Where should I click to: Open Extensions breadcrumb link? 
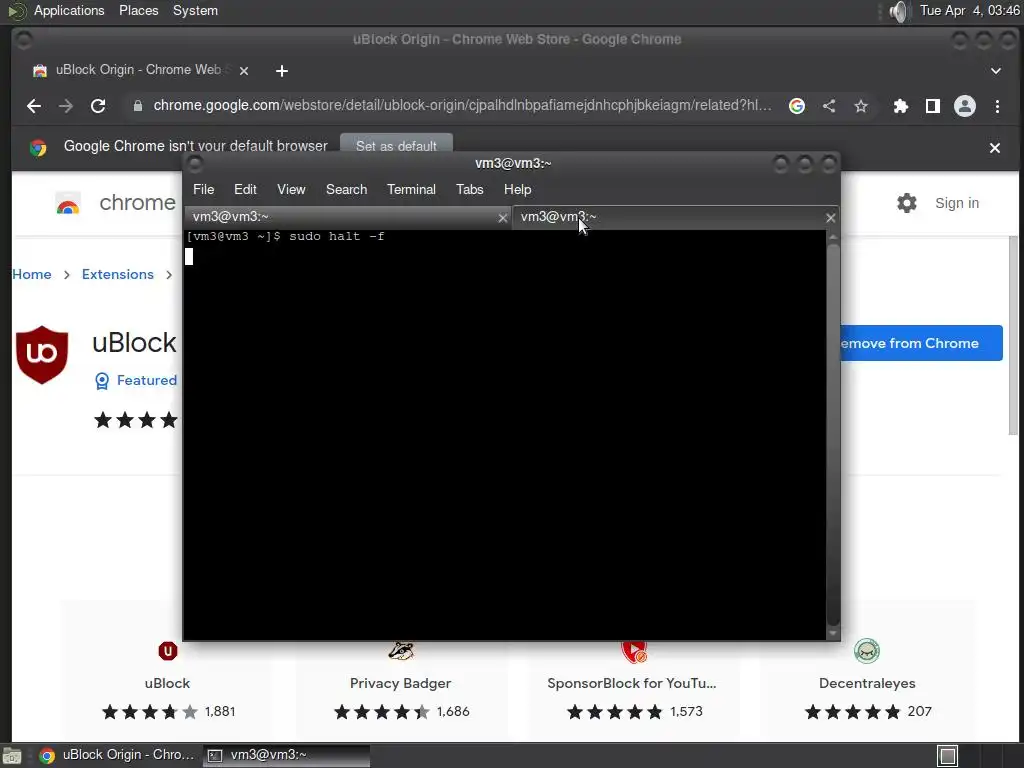(118, 274)
